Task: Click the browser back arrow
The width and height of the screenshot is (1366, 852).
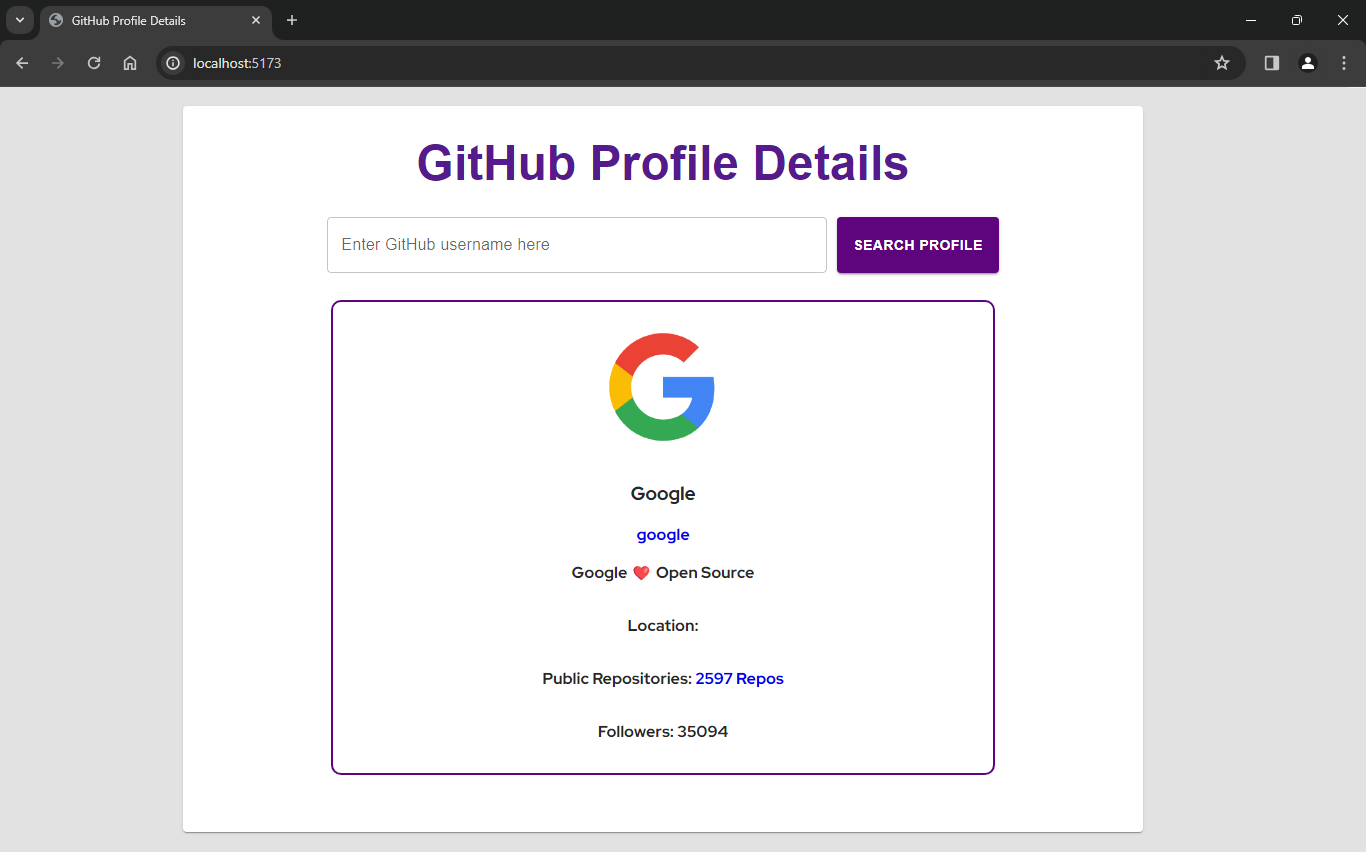Action: [22, 63]
